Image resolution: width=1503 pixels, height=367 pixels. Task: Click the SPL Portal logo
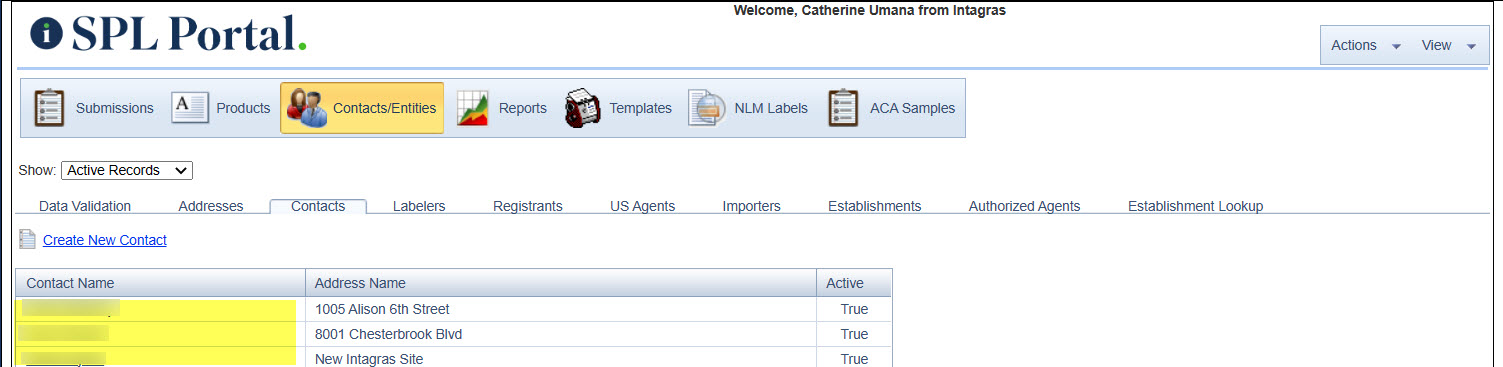(168, 34)
